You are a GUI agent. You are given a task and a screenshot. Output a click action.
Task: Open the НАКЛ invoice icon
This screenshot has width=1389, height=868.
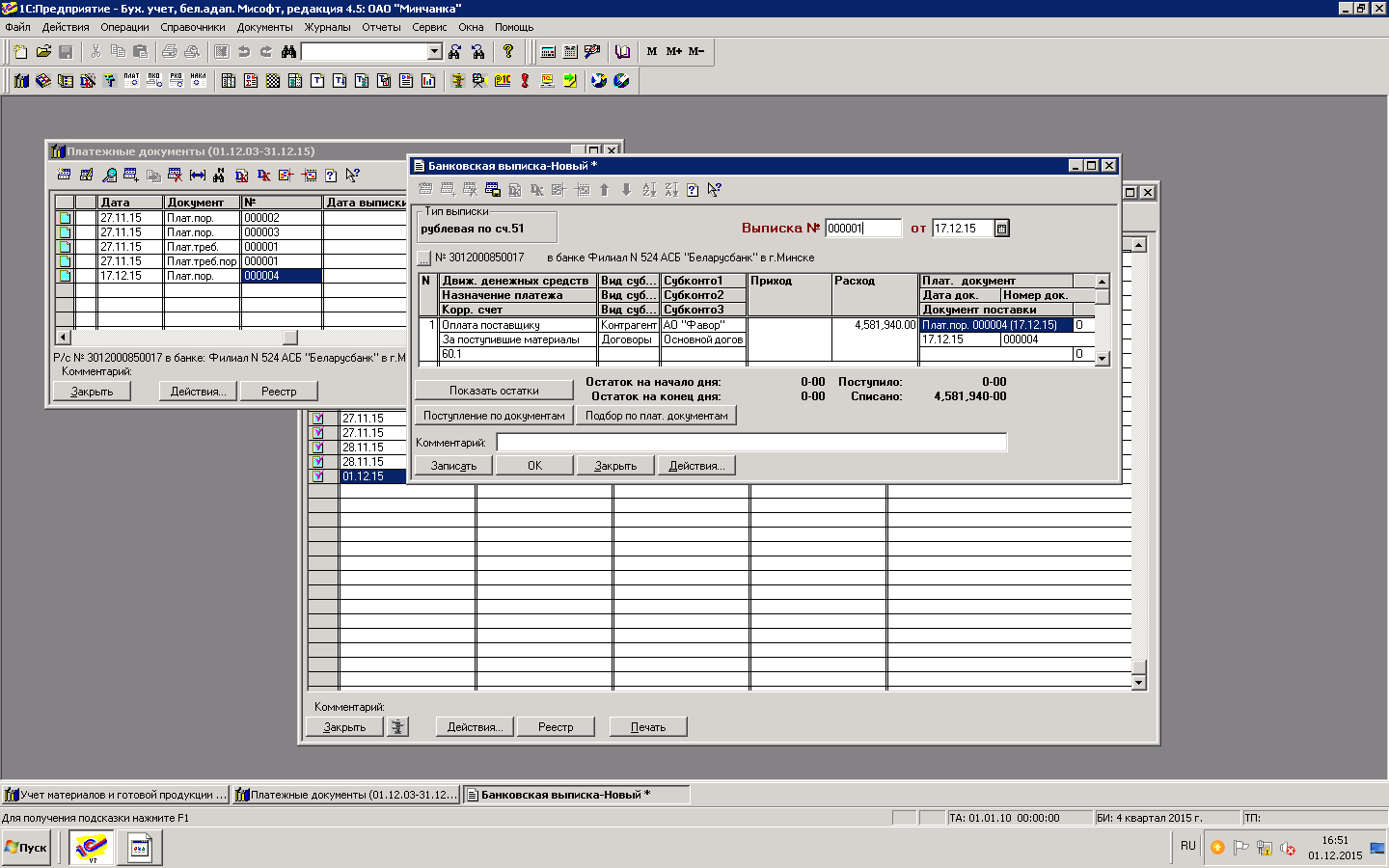pyautogui.click(x=199, y=80)
